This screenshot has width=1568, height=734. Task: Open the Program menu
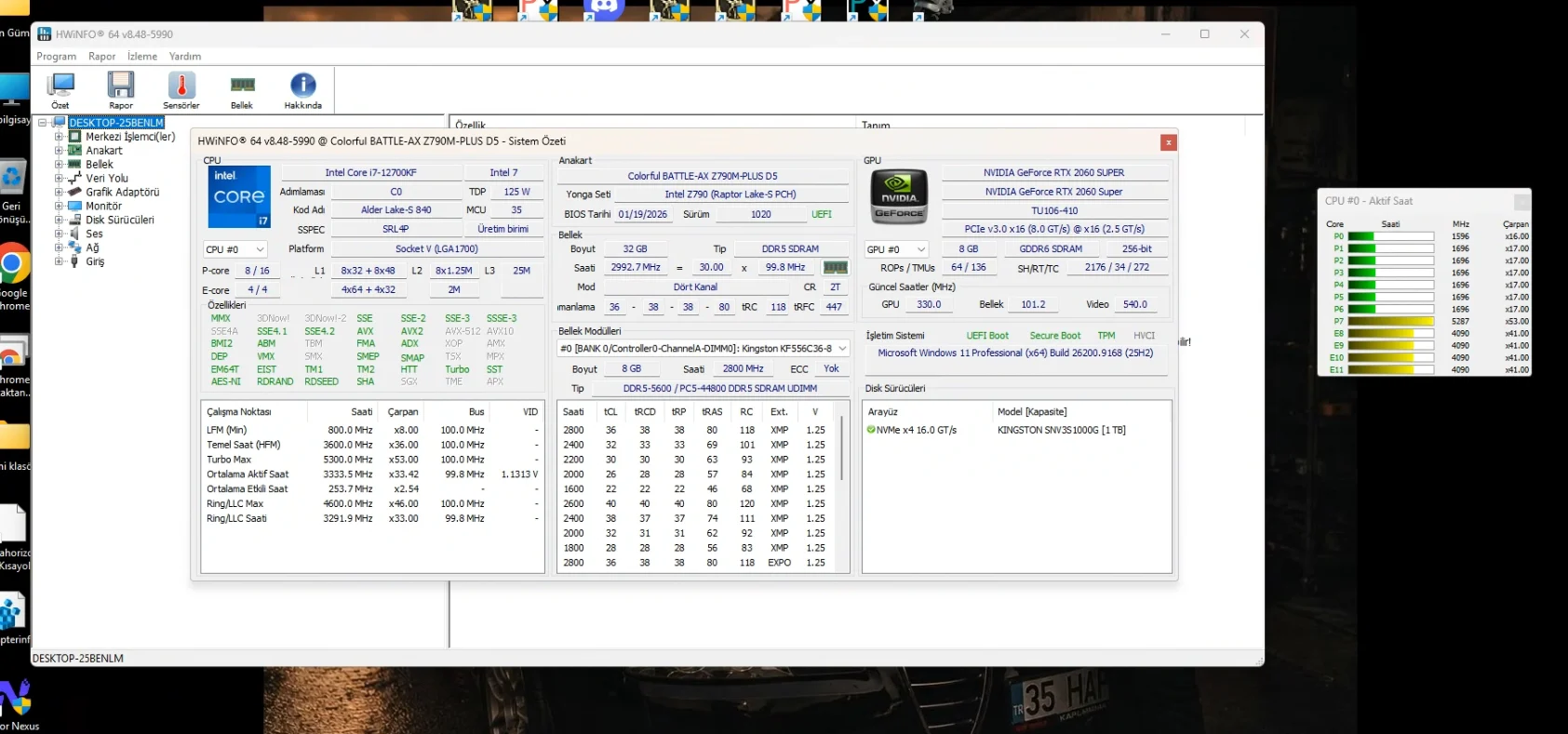pos(57,57)
